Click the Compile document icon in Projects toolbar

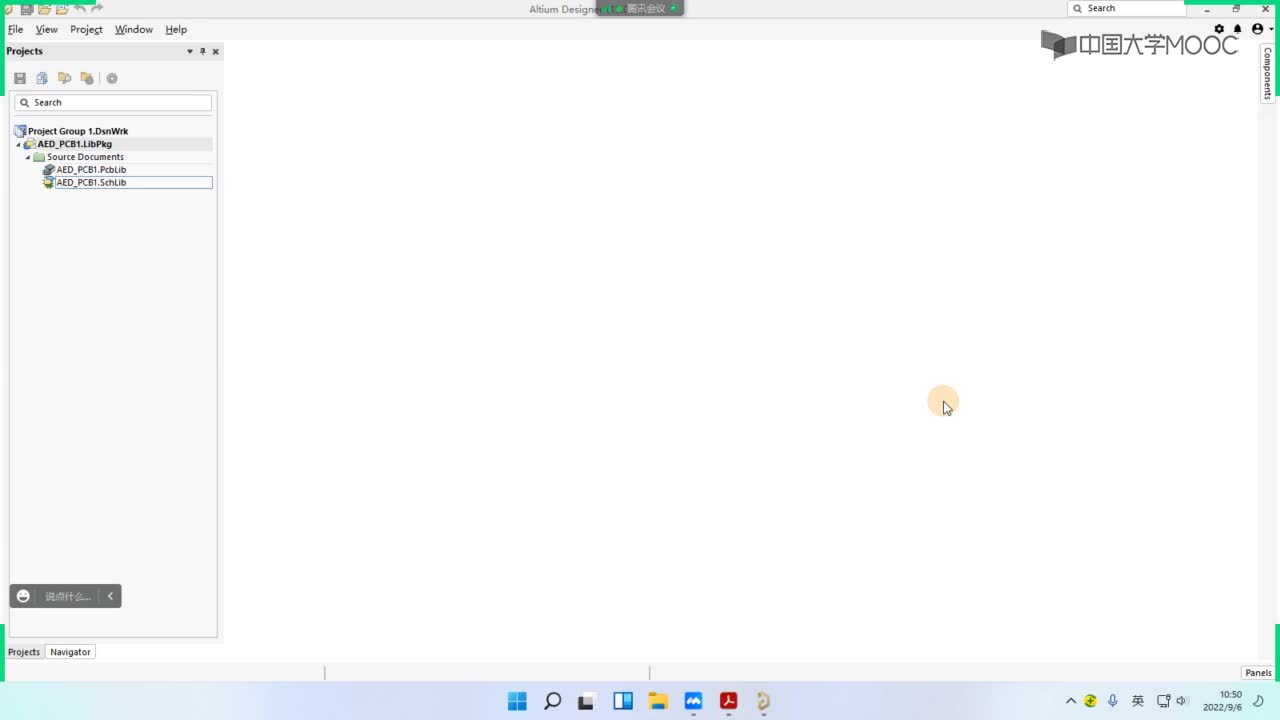click(42, 78)
